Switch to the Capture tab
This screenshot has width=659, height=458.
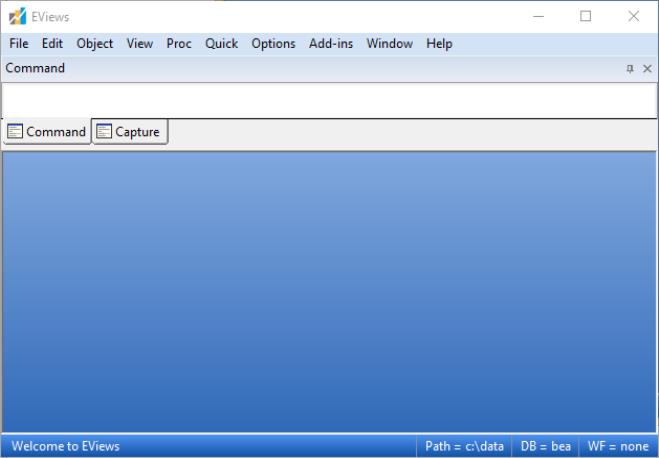tap(129, 132)
